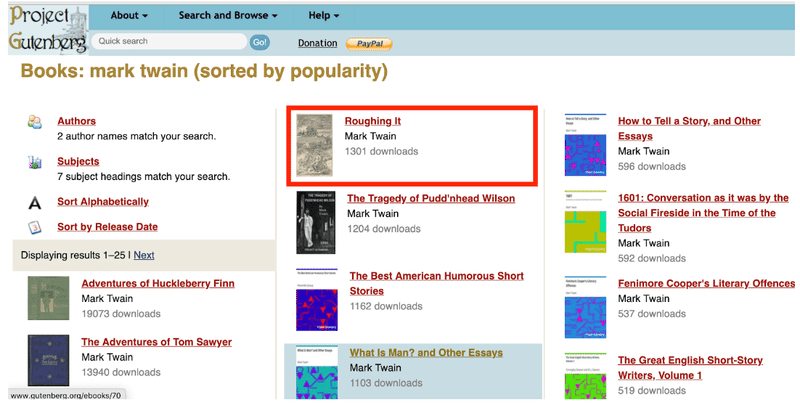
Task: Click the PayPal donation button
Action: (369, 44)
